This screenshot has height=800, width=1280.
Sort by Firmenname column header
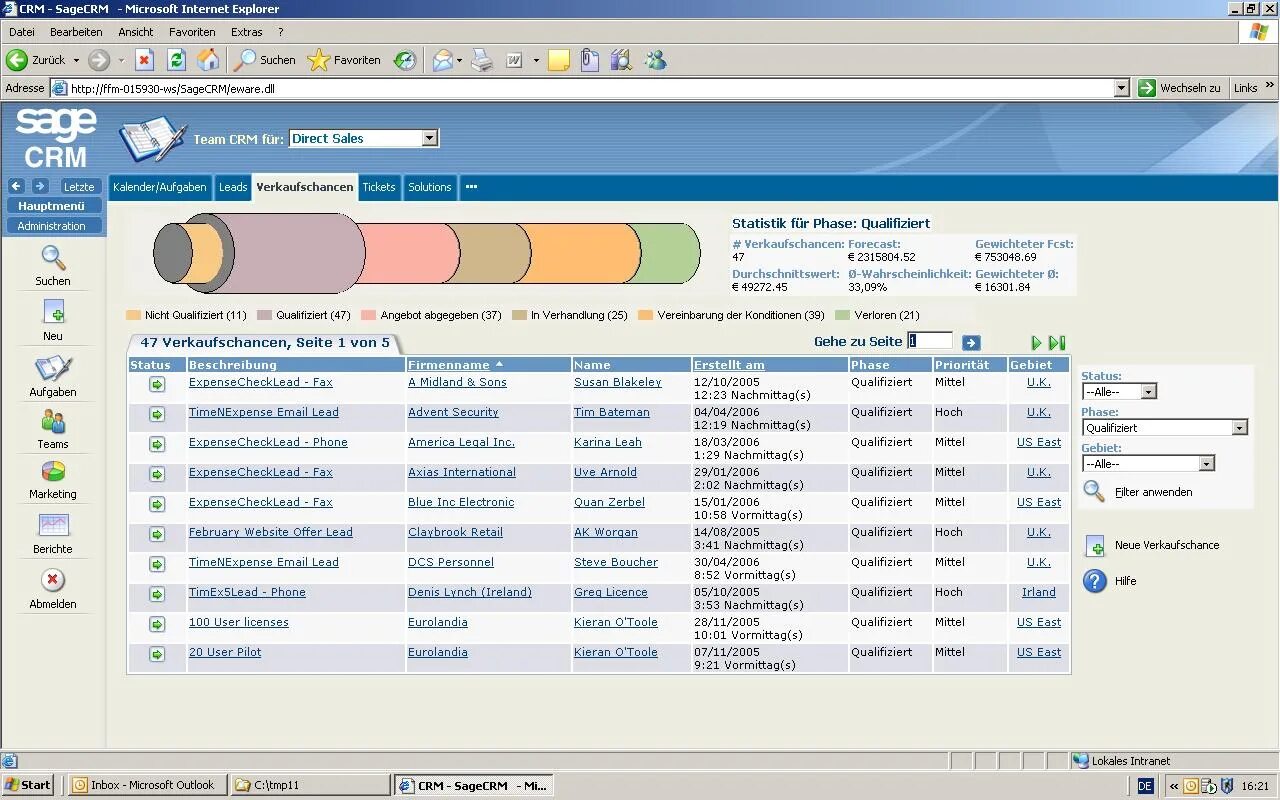point(449,365)
